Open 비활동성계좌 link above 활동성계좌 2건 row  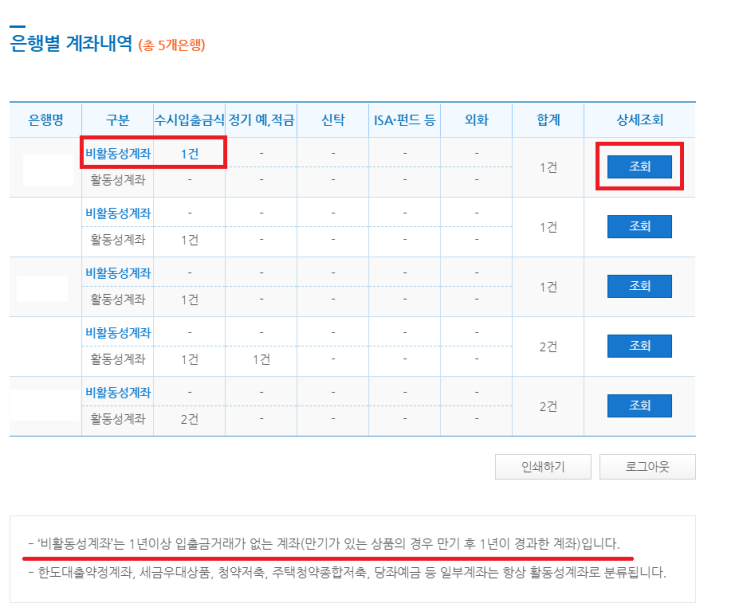pyautogui.click(x=118, y=392)
